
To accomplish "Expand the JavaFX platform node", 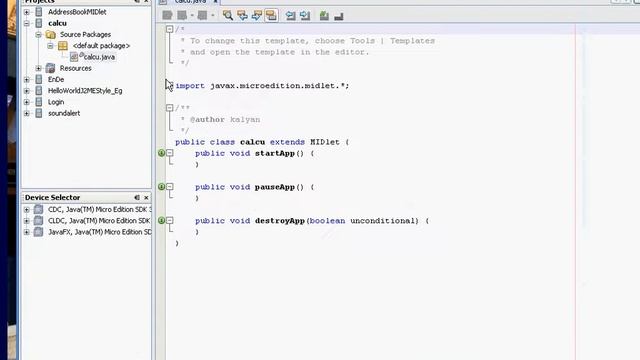I will click(x=27, y=232).
